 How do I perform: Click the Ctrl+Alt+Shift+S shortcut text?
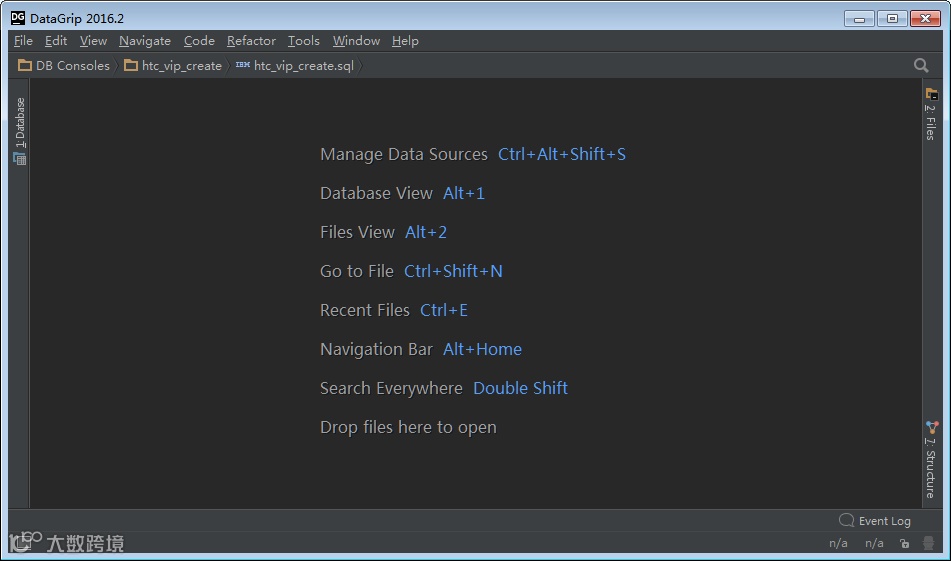coord(562,155)
